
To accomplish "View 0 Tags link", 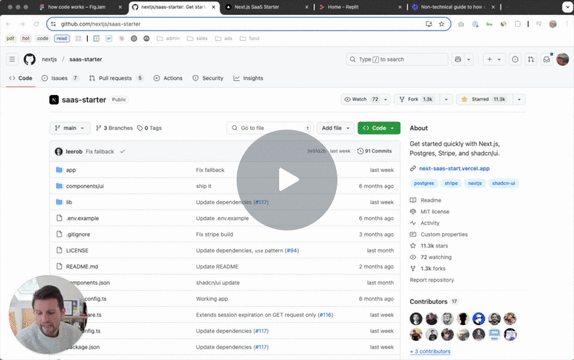I will (149, 128).
